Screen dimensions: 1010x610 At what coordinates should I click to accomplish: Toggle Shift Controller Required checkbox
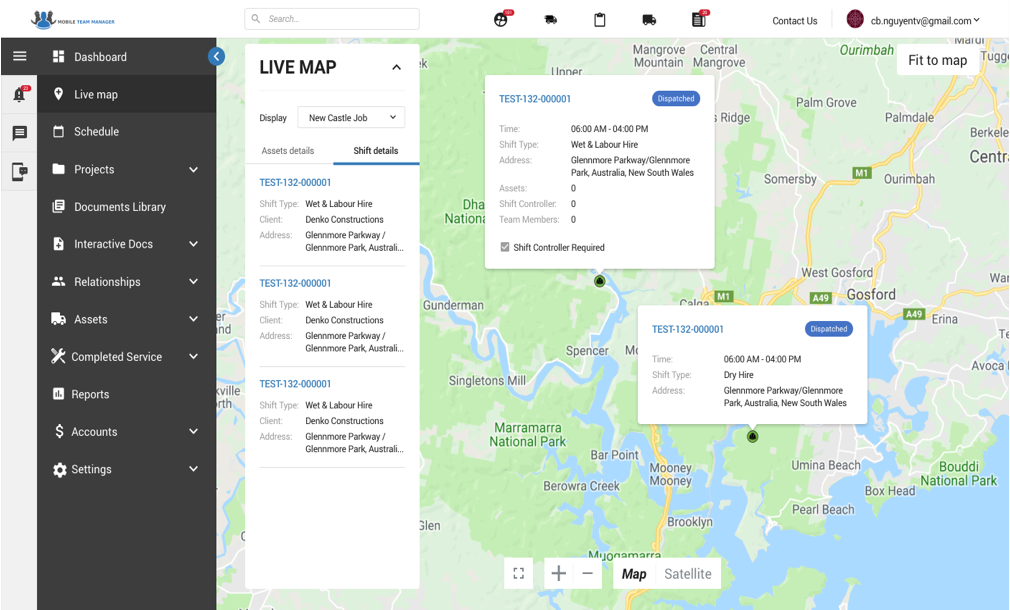pos(505,247)
